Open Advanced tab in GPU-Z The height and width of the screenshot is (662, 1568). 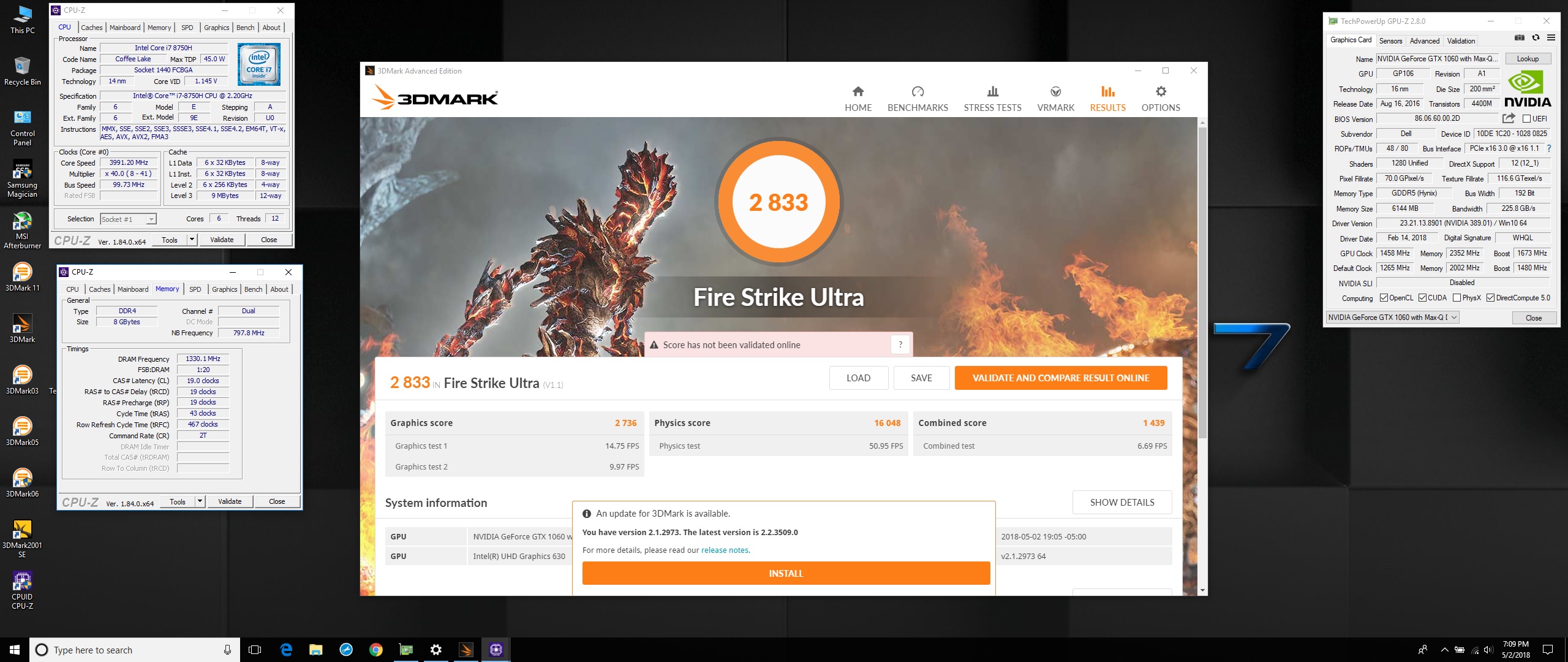pyautogui.click(x=1424, y=41)
